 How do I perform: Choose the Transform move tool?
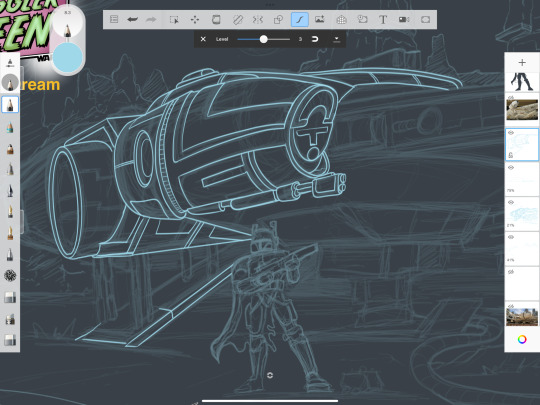click(x=195, y=20)
